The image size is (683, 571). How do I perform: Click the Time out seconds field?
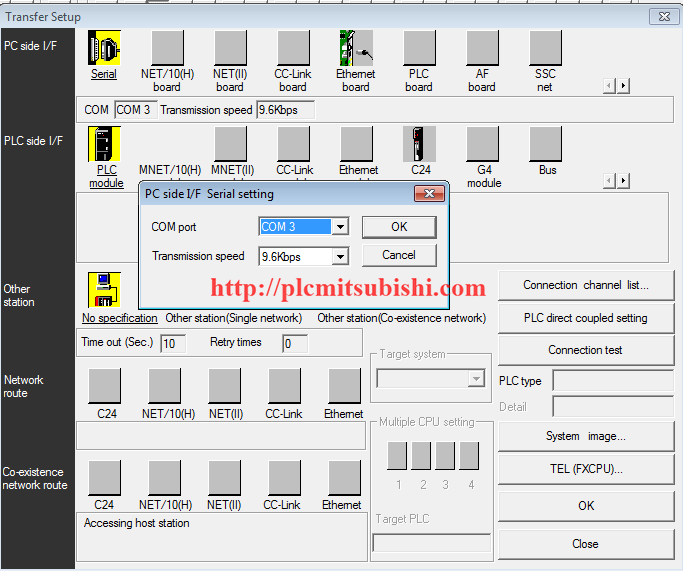tap(173, 344)
